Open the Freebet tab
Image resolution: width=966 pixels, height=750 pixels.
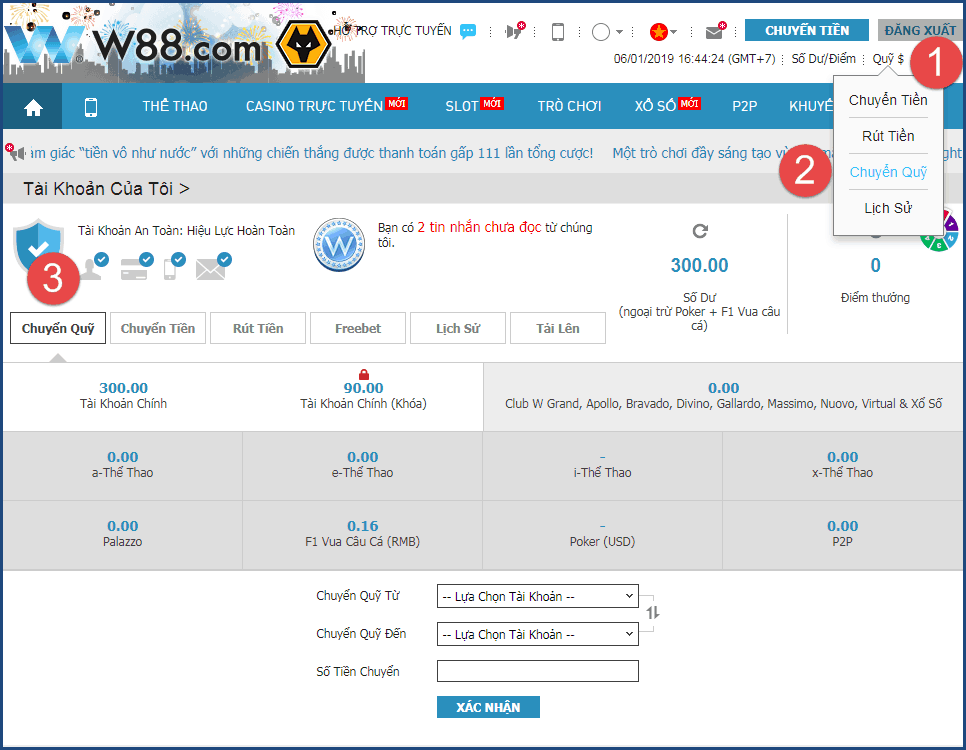358,328
